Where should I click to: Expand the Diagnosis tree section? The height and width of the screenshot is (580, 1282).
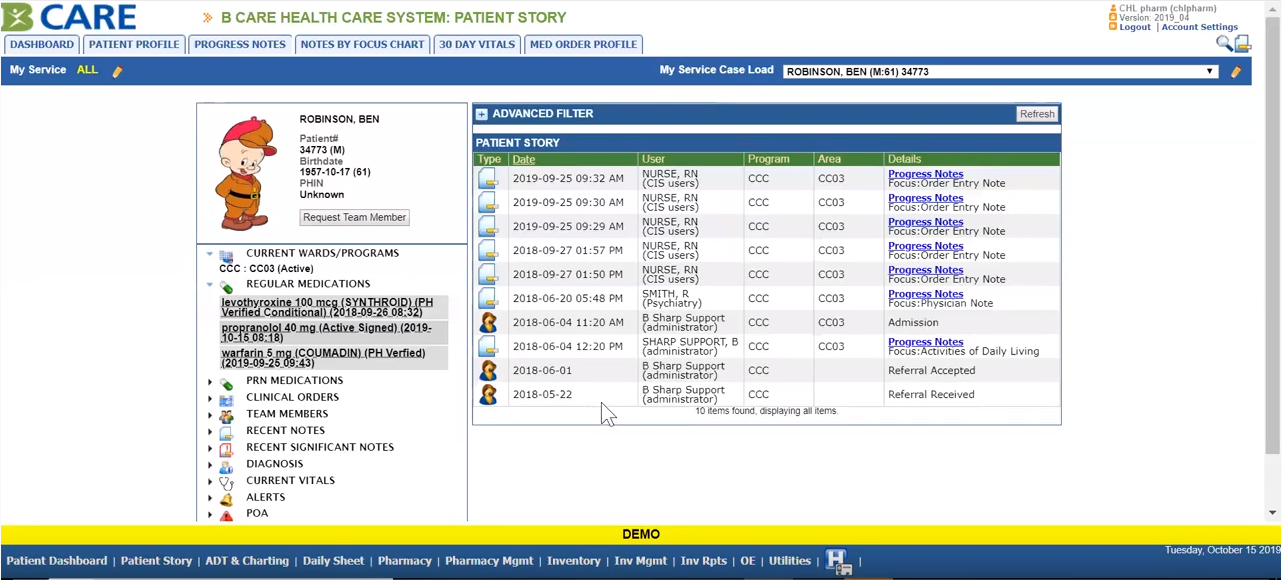(x=210, y=465)
